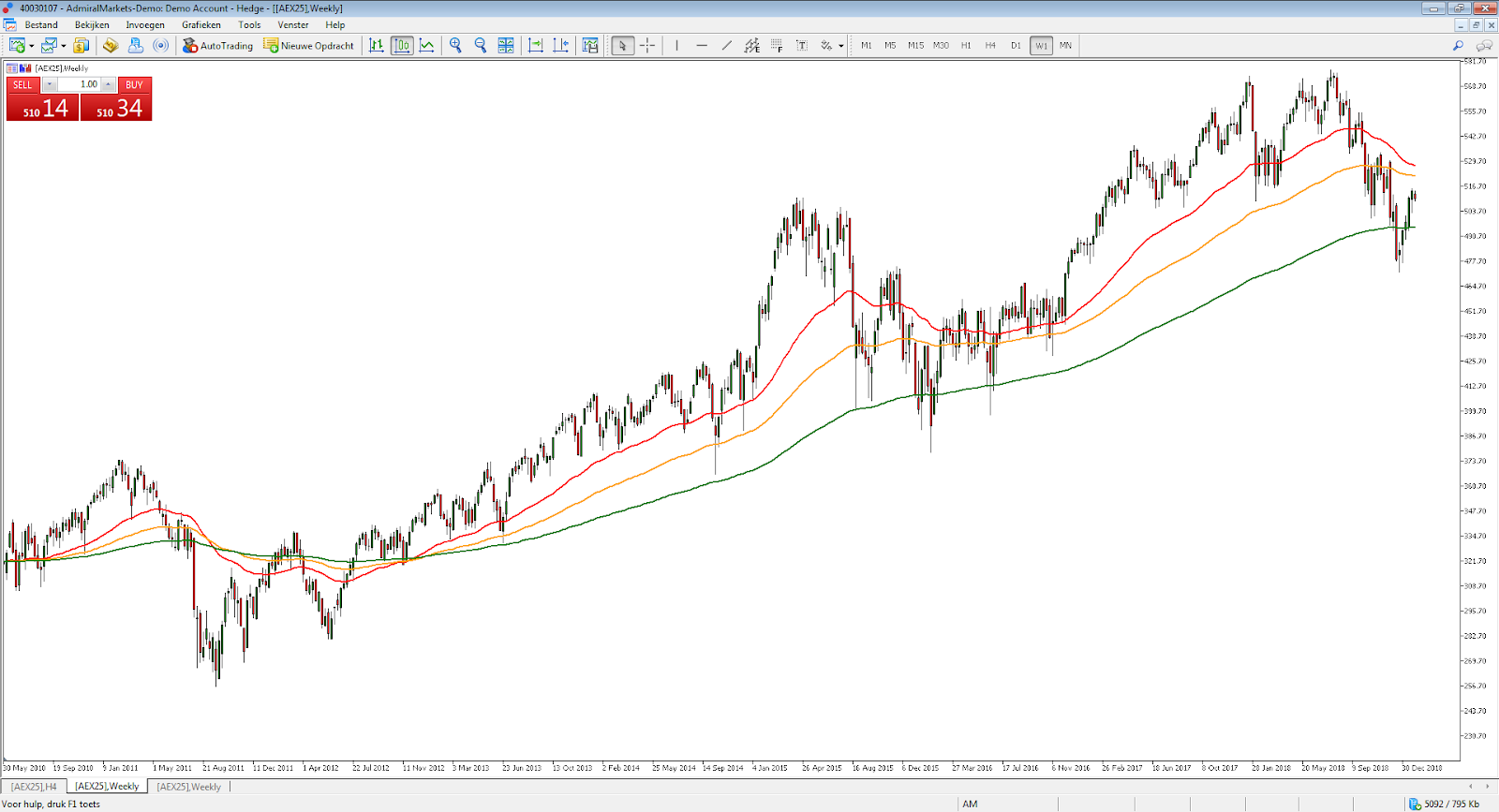The height and width of the screenshot is (812, 1499).
Task: Open the search magnifier icon
Action: [1458, 45]
